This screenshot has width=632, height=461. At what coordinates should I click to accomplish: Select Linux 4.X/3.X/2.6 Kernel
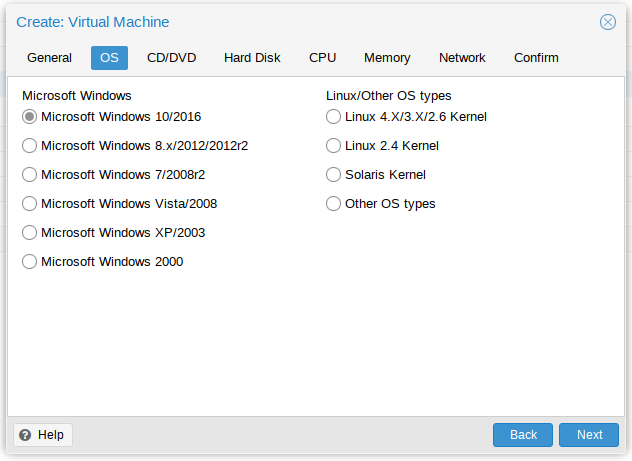click(x=333, y=117)
